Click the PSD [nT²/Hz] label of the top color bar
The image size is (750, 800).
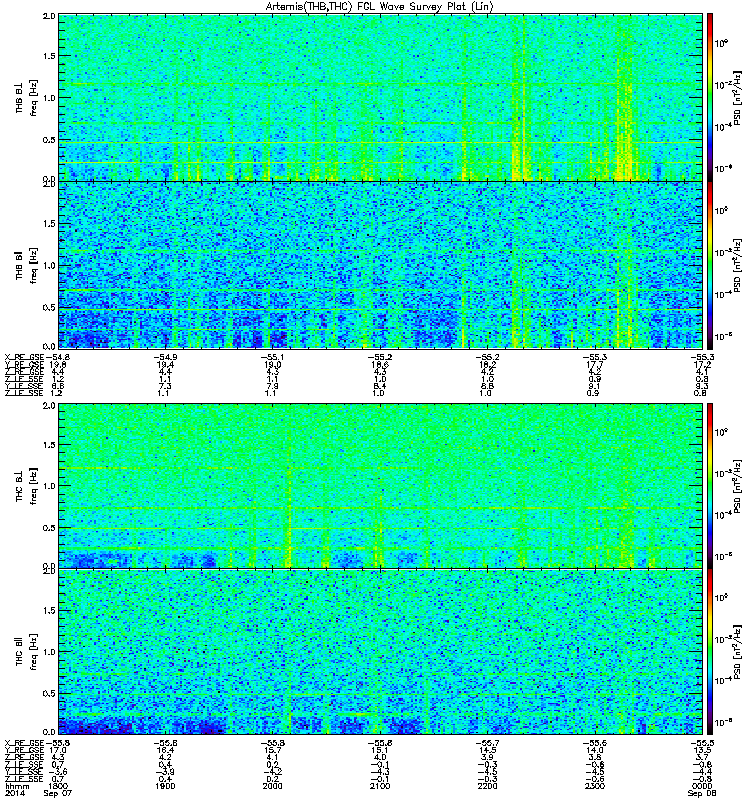[x=738, y=97]
